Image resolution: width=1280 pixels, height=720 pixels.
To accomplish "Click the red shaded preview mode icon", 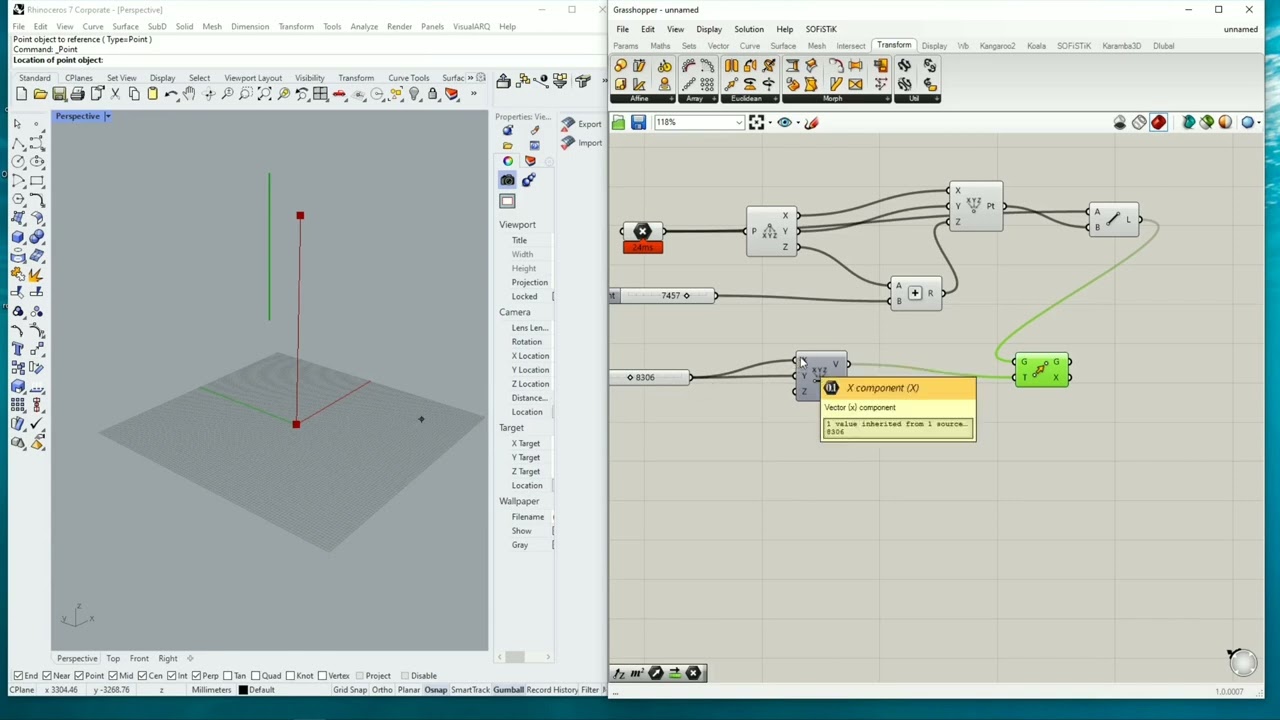I will click(1158, 122).
